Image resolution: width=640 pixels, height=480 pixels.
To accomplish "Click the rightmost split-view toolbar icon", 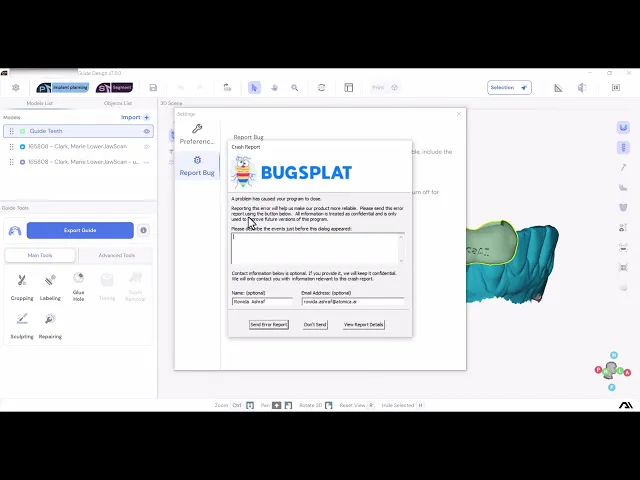I will pyautogui.click(x=616, y=88).
